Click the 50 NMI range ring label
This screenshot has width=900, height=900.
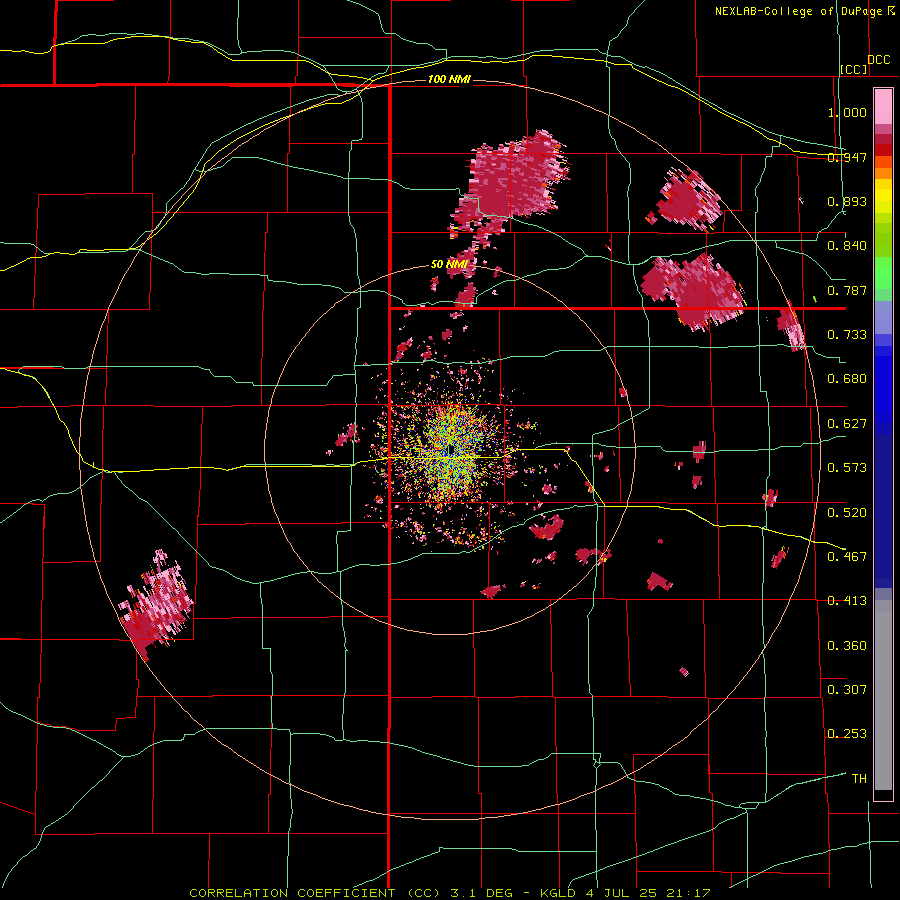[x=449, y=264]
